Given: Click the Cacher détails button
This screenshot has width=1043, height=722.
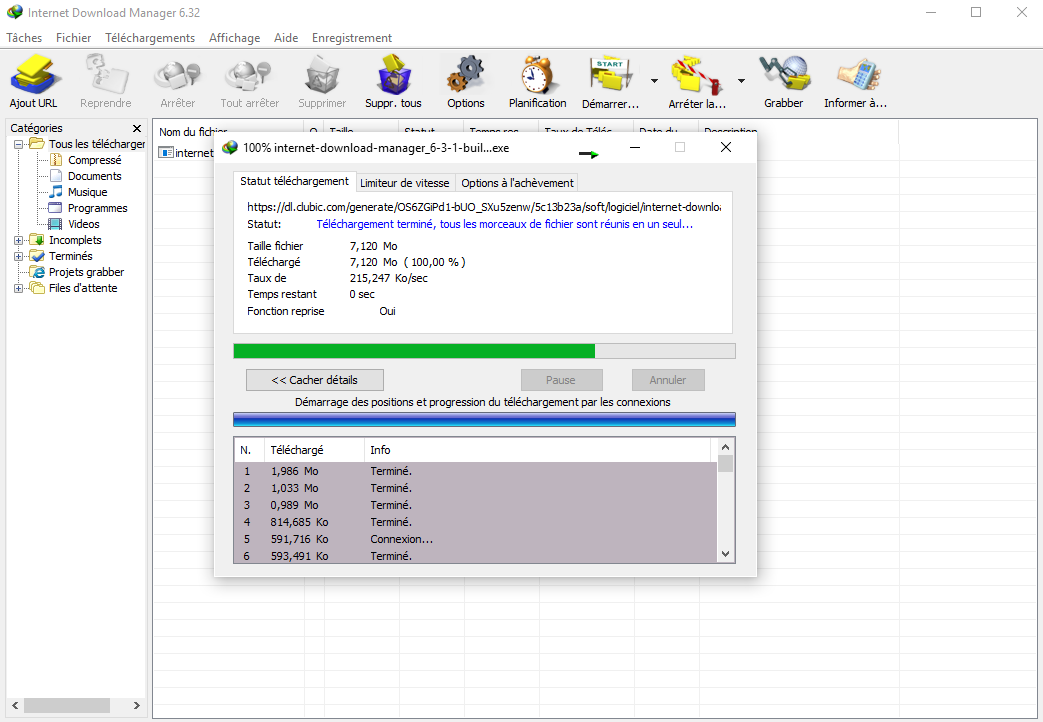Looking at the screenshot, I should coord(315,380).
